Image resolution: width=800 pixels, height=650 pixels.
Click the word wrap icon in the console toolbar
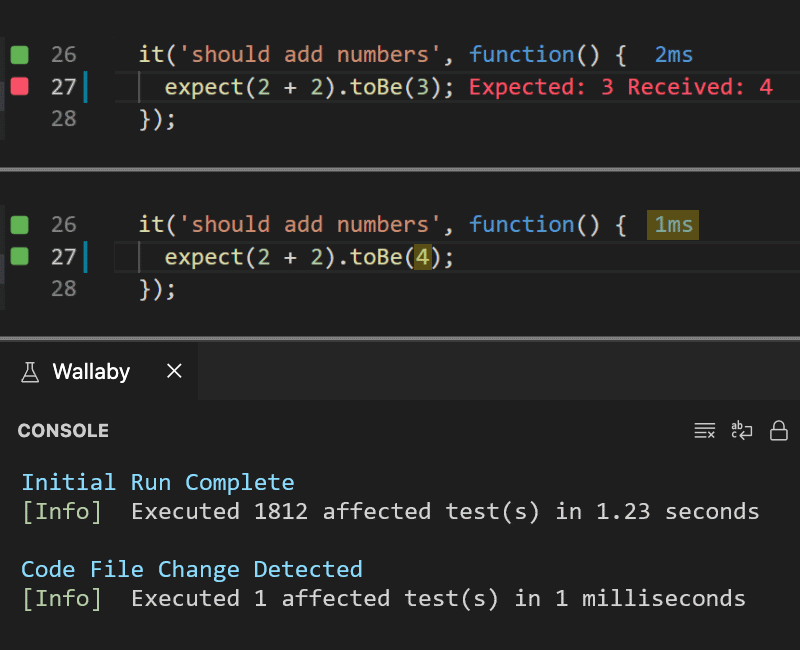[x=741, y=430]
